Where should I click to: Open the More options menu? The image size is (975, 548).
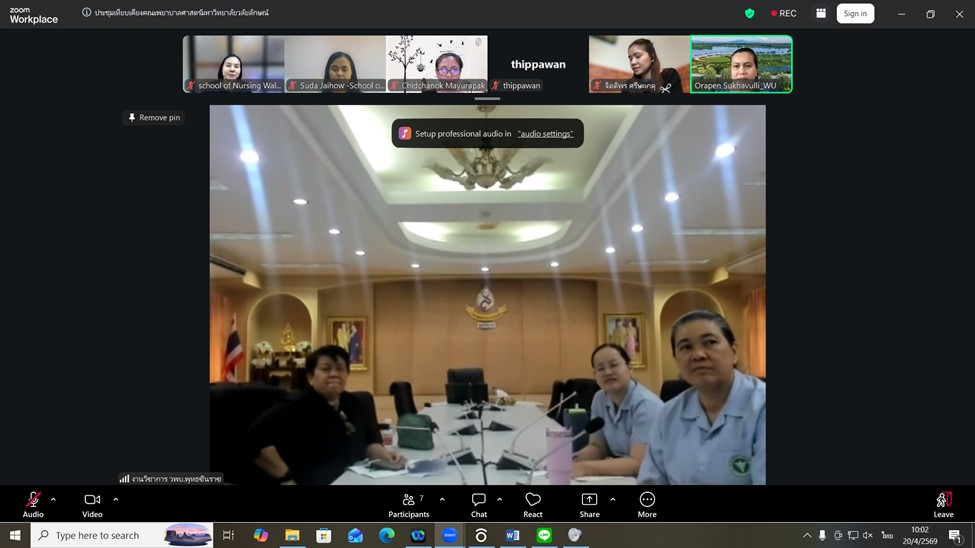click(x=647, y=504)
